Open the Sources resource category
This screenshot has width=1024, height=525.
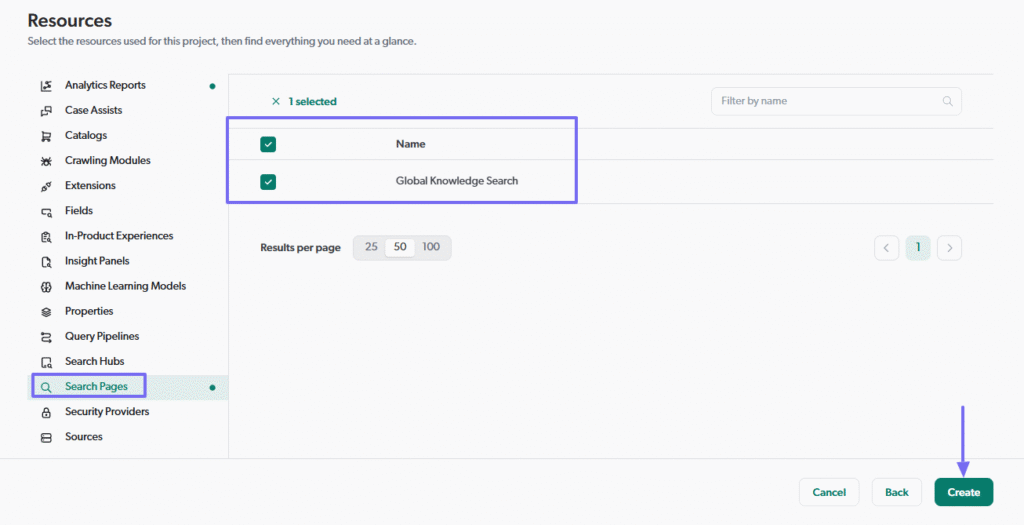tap(84, 437)
